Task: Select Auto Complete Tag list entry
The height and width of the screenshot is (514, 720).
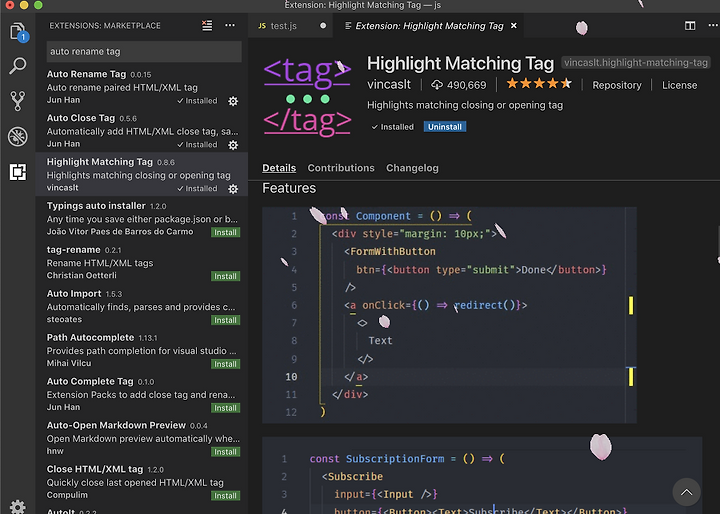Action: (x=142, y=394)
